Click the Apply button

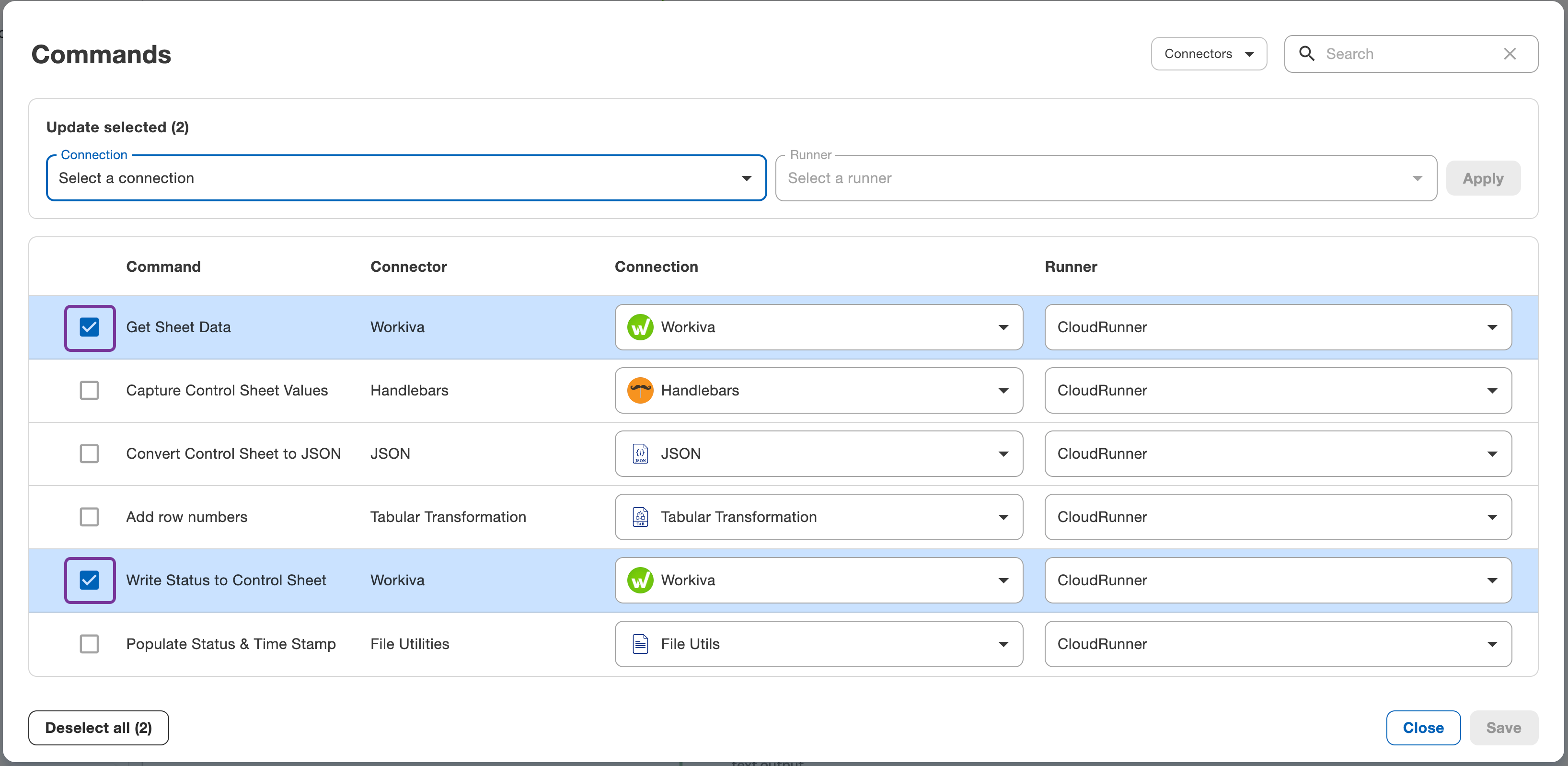1483,178
